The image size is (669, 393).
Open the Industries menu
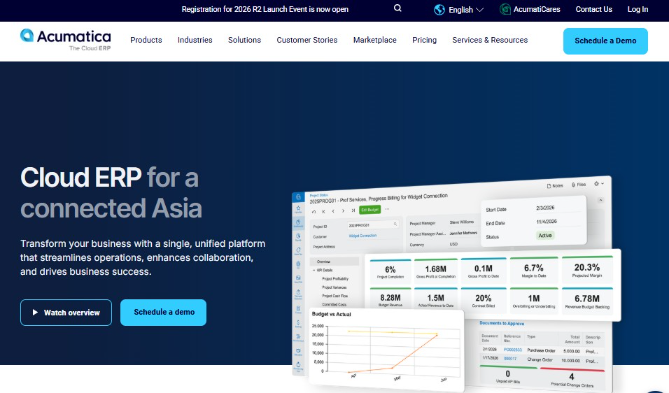[x=195, y=40]
